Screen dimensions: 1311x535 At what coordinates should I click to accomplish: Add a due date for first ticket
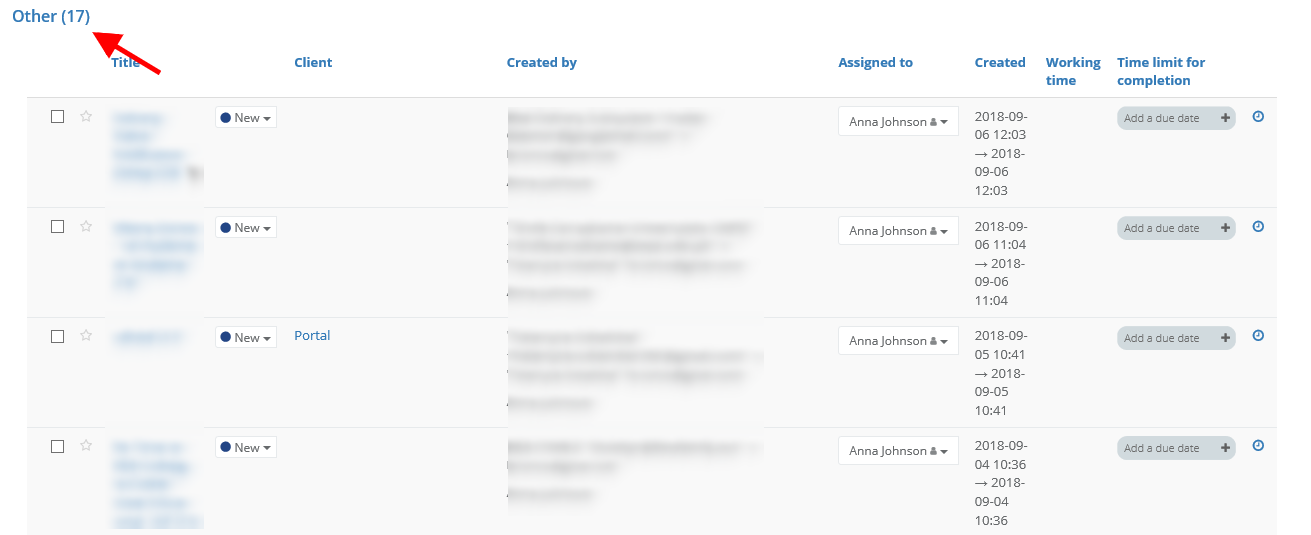[x=1176, y=118]
